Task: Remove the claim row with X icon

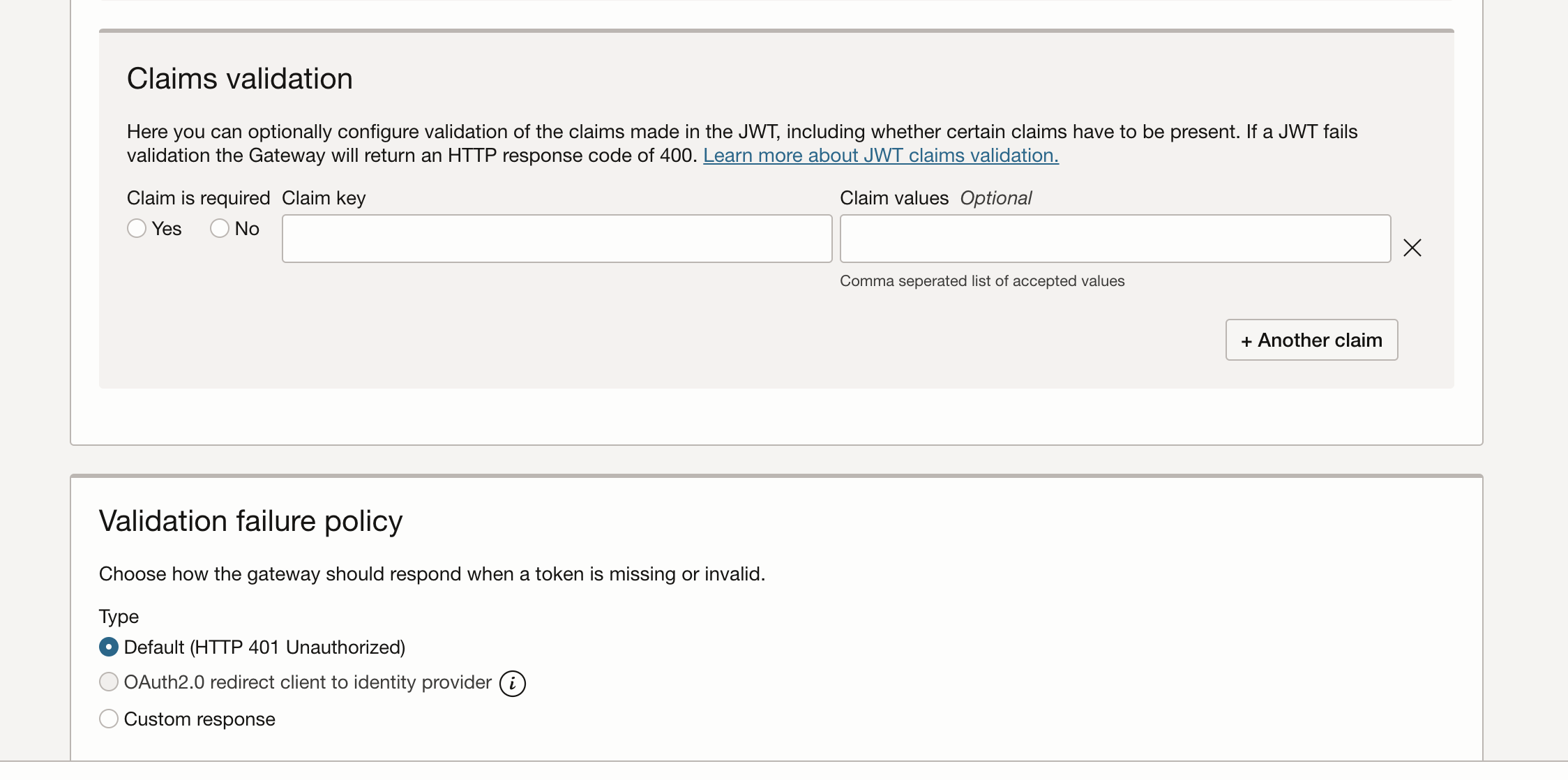Action: [1412, 248]
